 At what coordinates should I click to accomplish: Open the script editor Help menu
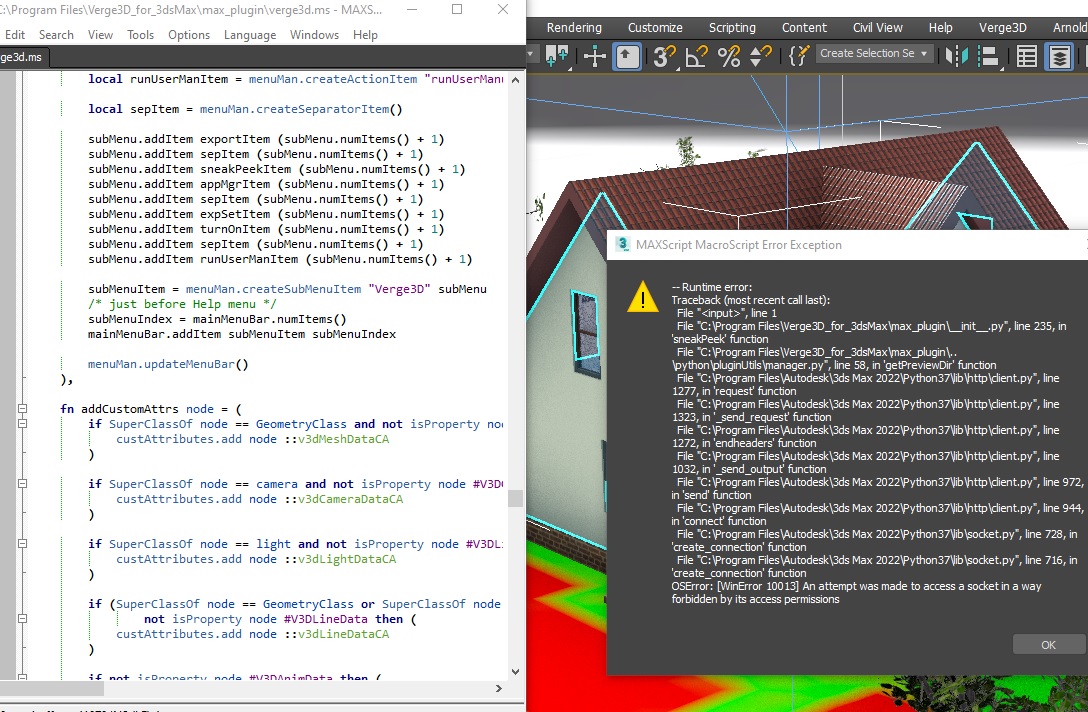tap(365, 35)
